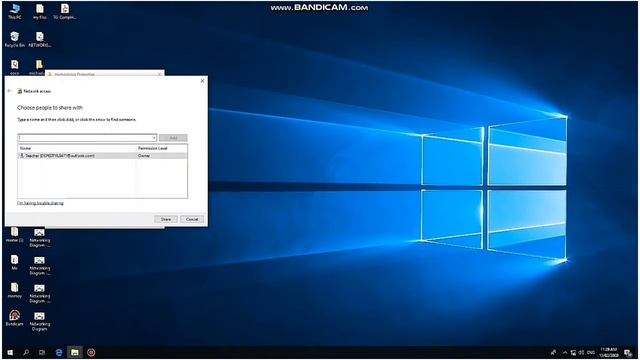Open File Explorer from the taskbar
The image size is (640, 360).
coord(75,352)
